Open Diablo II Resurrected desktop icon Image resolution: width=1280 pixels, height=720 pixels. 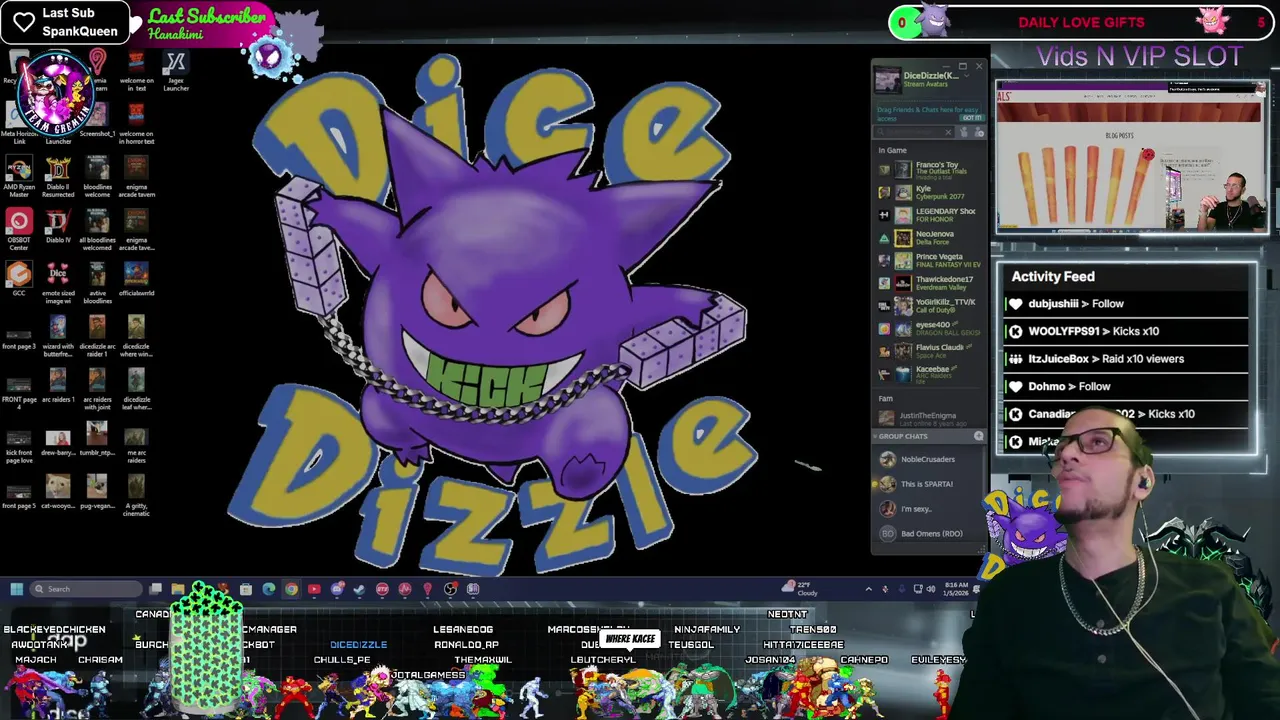click(x=58, y=177)
